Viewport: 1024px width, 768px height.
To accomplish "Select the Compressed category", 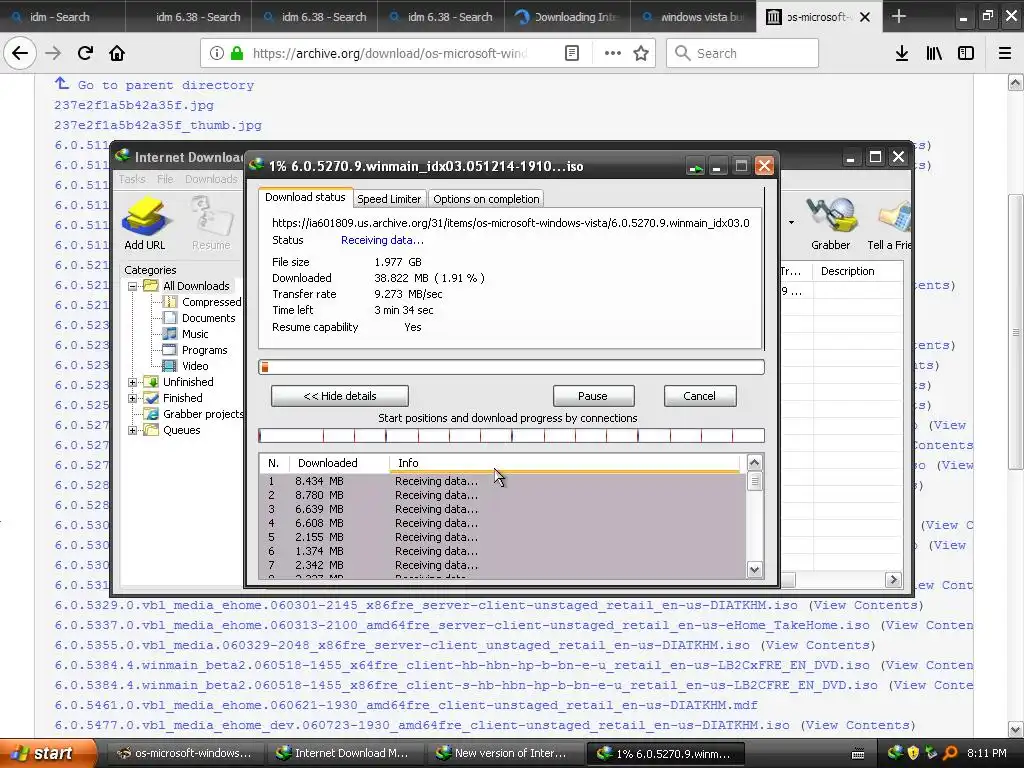I will click(x=212, y=302).
